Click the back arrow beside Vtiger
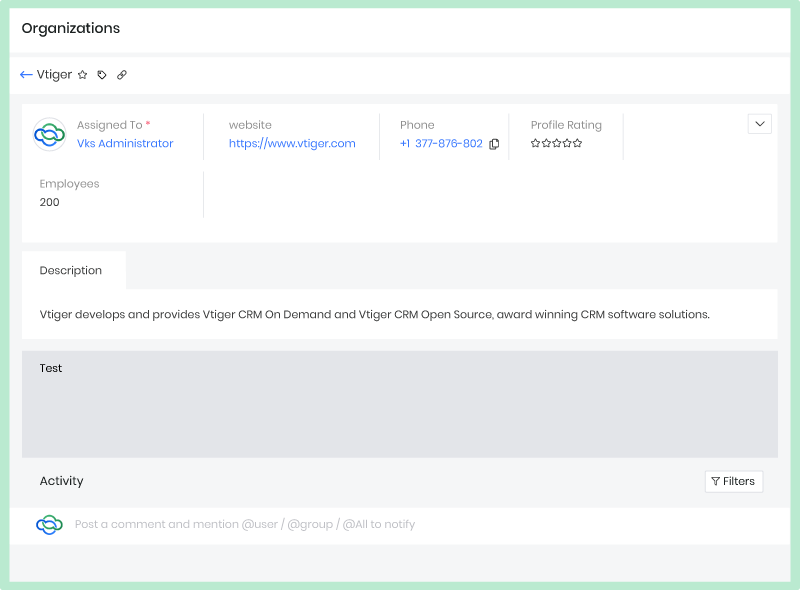This screenshot has width=800, height=590. (26, 75)
